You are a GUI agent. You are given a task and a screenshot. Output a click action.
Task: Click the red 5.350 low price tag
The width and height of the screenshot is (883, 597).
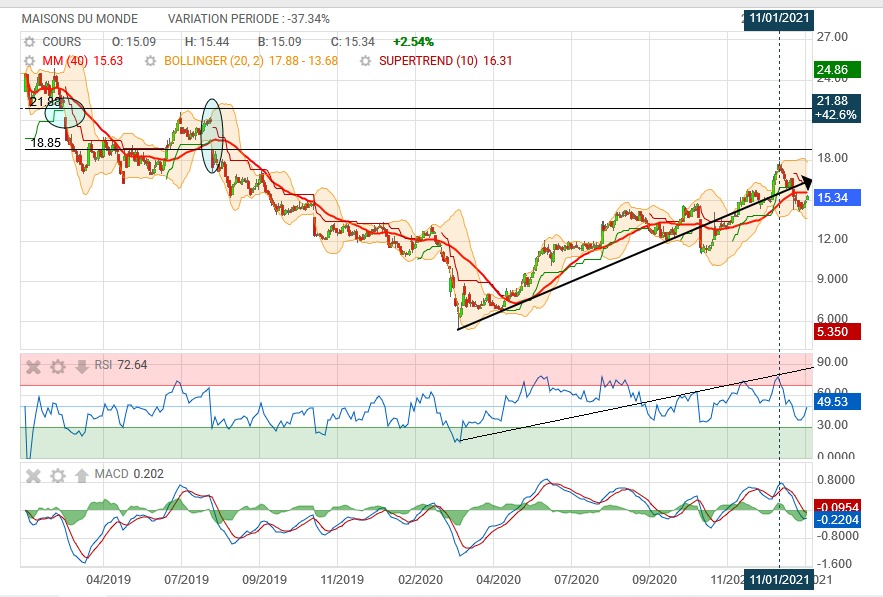(x=833, y=332)
